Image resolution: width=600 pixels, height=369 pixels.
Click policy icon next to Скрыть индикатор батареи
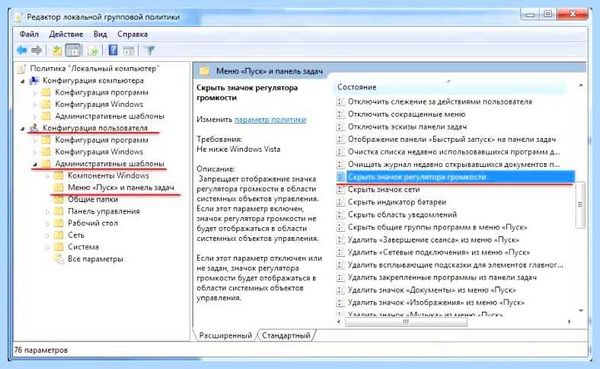(340, 202)
